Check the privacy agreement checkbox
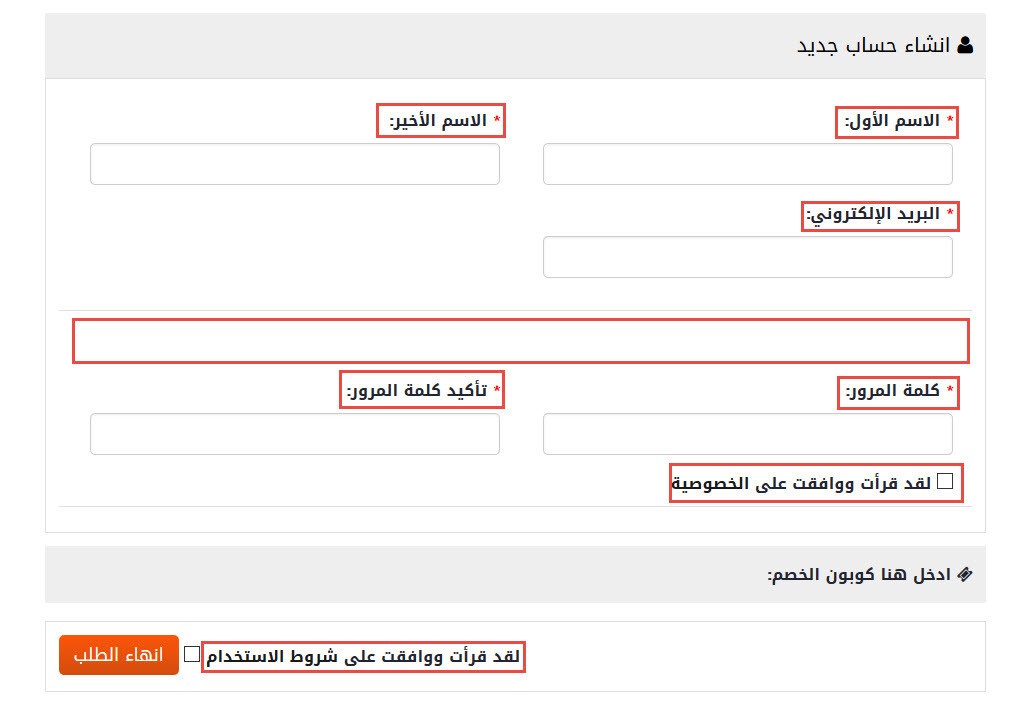The image size is (1009, 728). (x=946, y=483)
